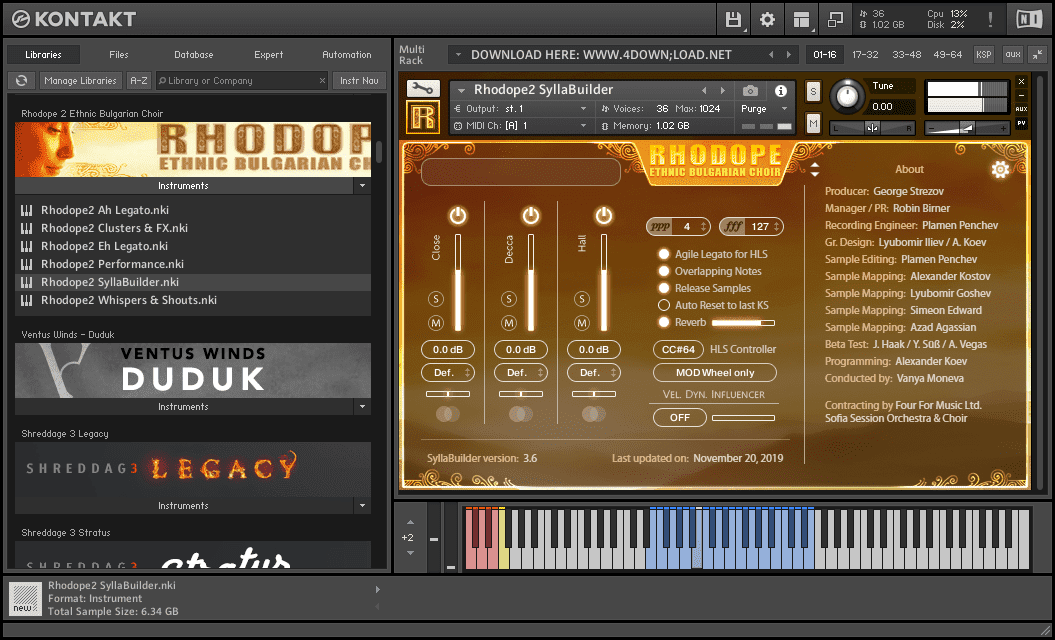This screenshot has width=1055, height=640.
Task: Solo the Close microphone channel
Action: (436, 299)
